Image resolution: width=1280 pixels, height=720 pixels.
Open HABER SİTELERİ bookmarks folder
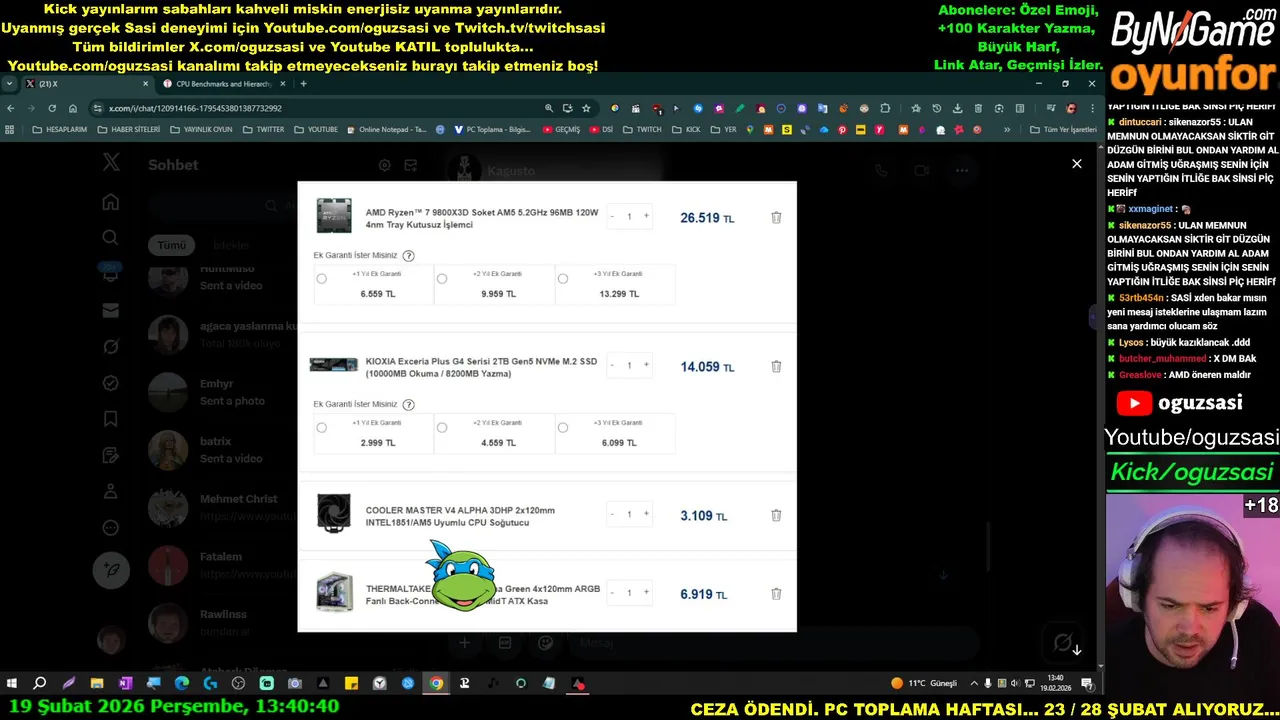tap(128, 129)
